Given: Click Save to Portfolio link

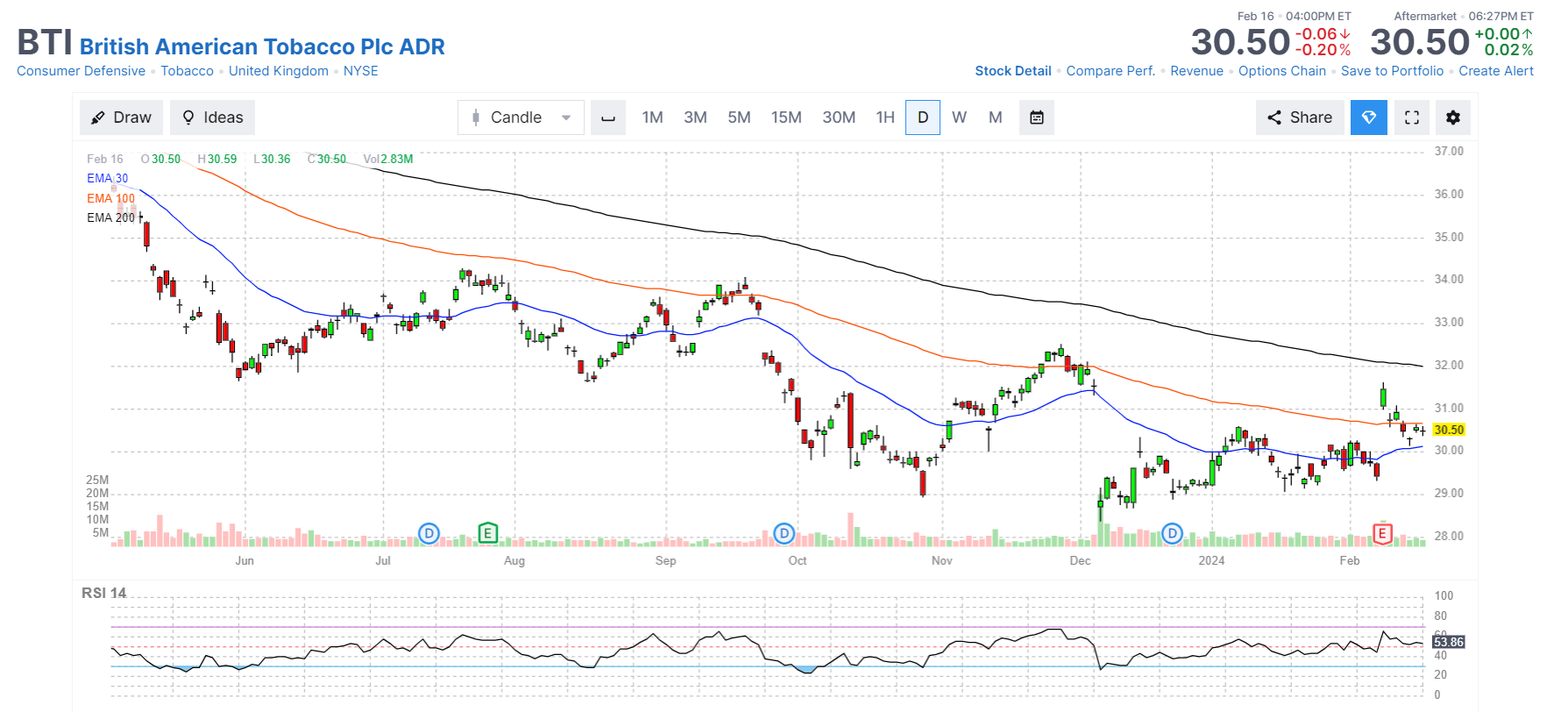Looking at the screenshot, I should (1392, 71).
